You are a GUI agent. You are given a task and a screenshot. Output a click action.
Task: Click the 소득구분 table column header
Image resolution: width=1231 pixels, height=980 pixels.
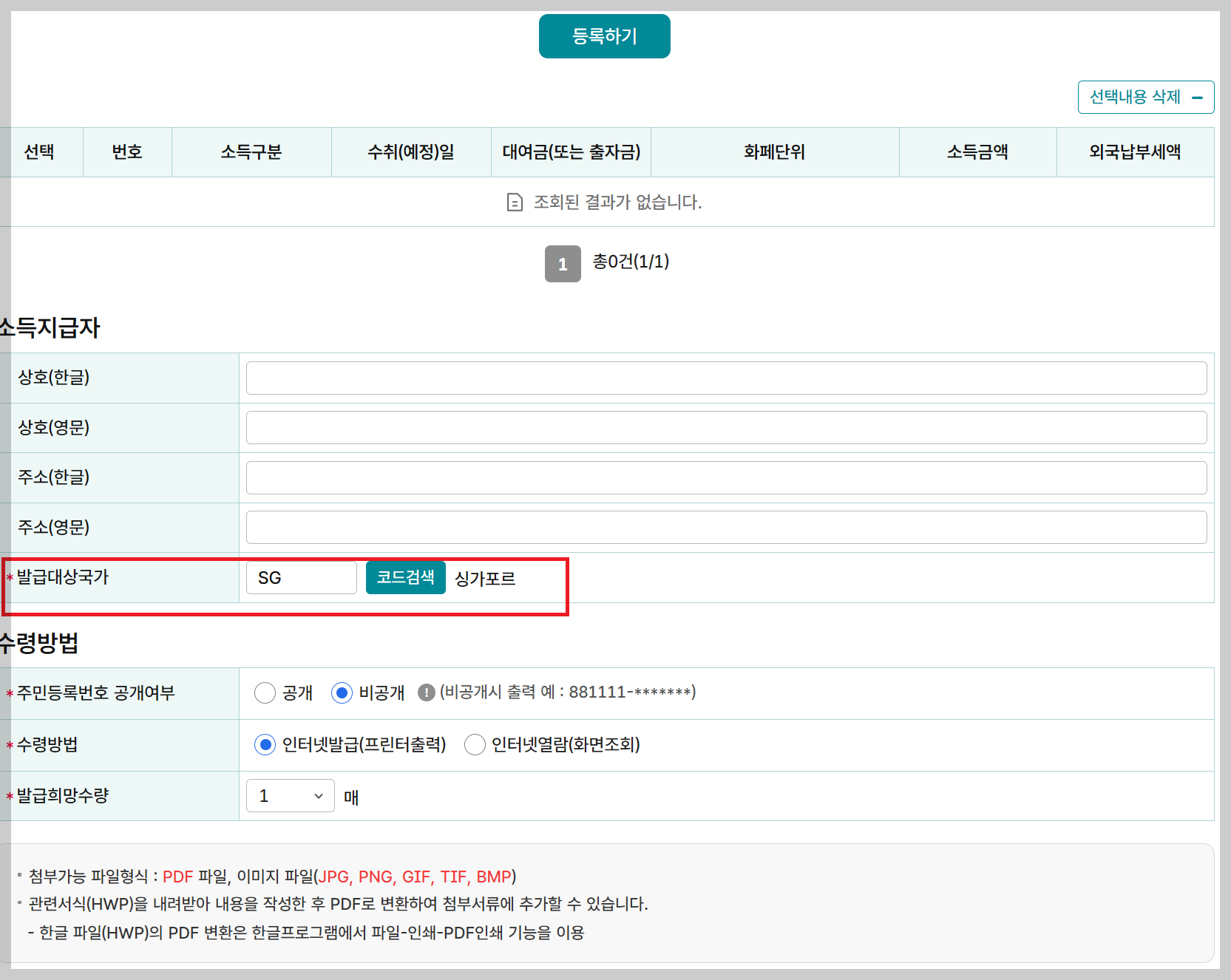click(x=251, y=152)
